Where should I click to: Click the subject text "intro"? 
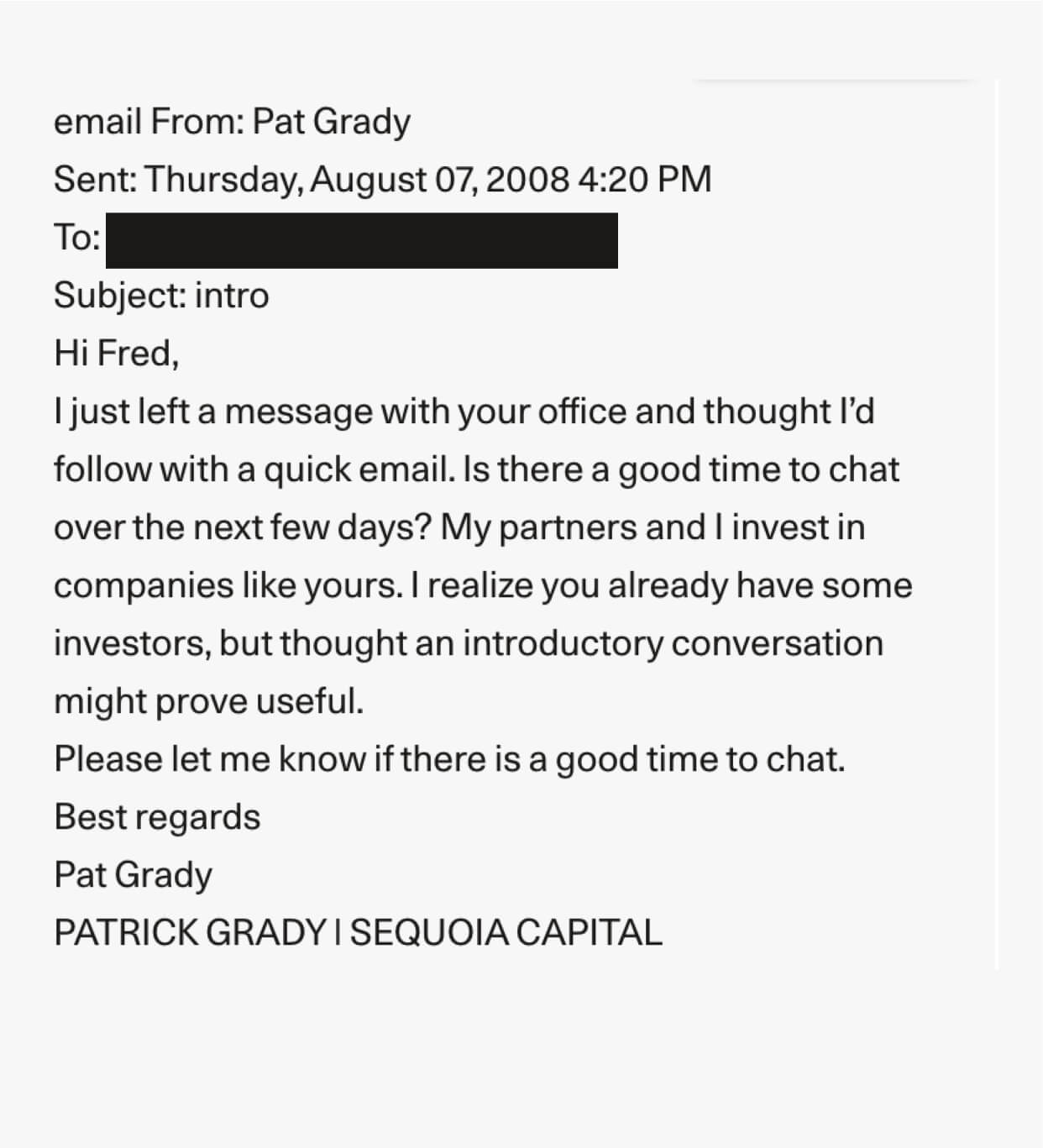click(x=232, y=296)
